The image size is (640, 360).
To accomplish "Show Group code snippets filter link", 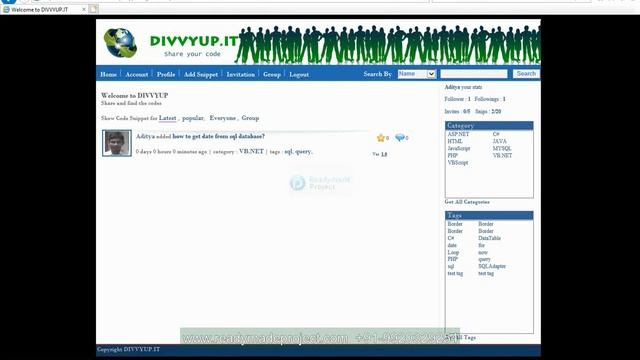I will tap(250, 118).
